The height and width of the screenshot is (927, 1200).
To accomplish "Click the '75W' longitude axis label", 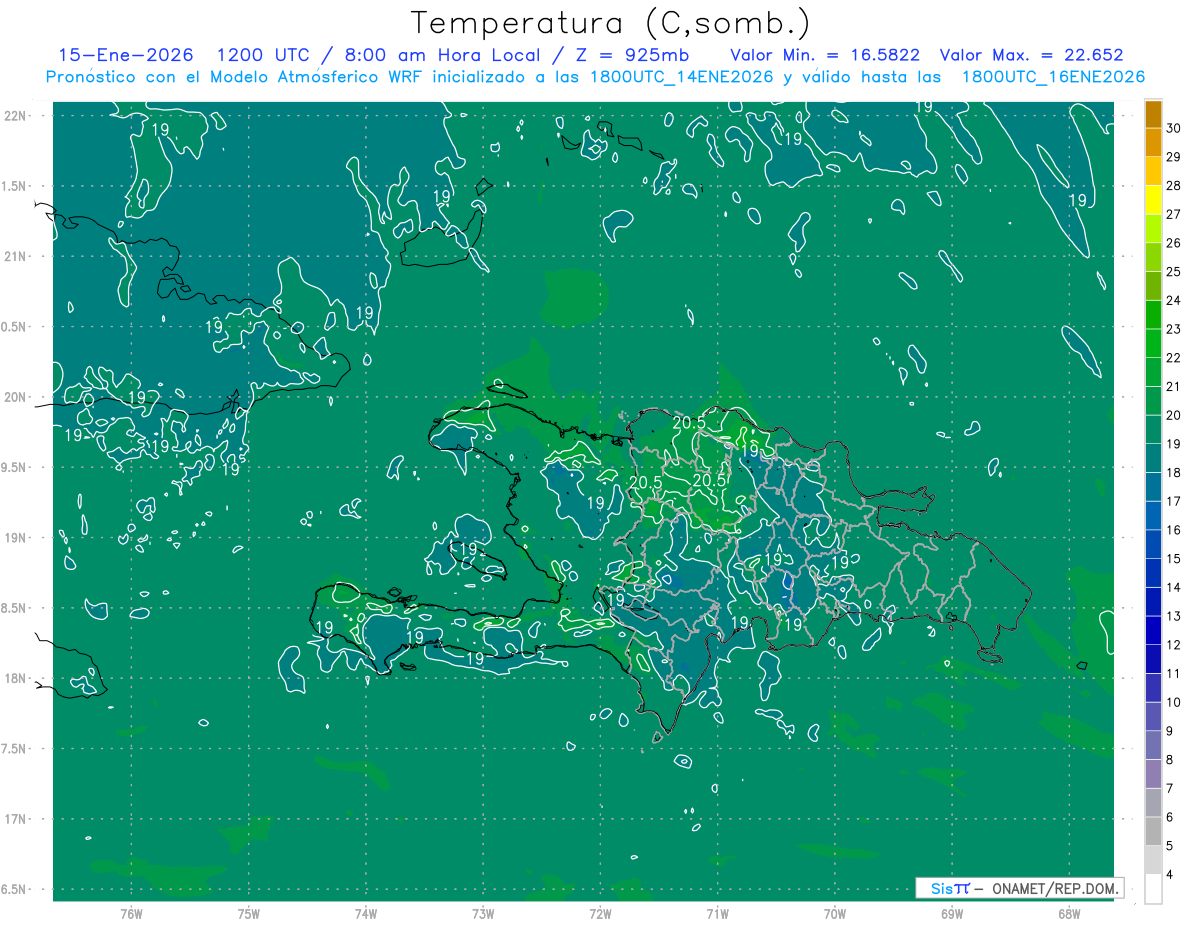I will (x=249, y=914).
